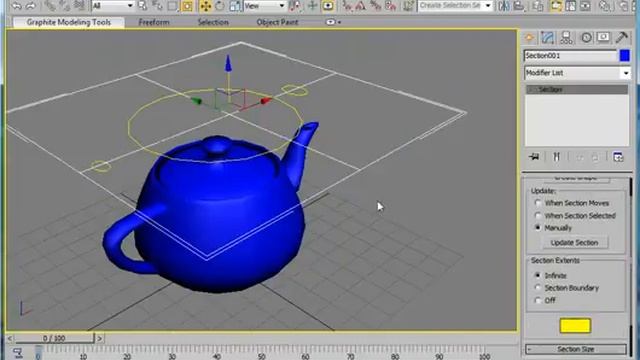Collapse the Section Size rollout
Screen dimensions: 640x360
point(576,349)
